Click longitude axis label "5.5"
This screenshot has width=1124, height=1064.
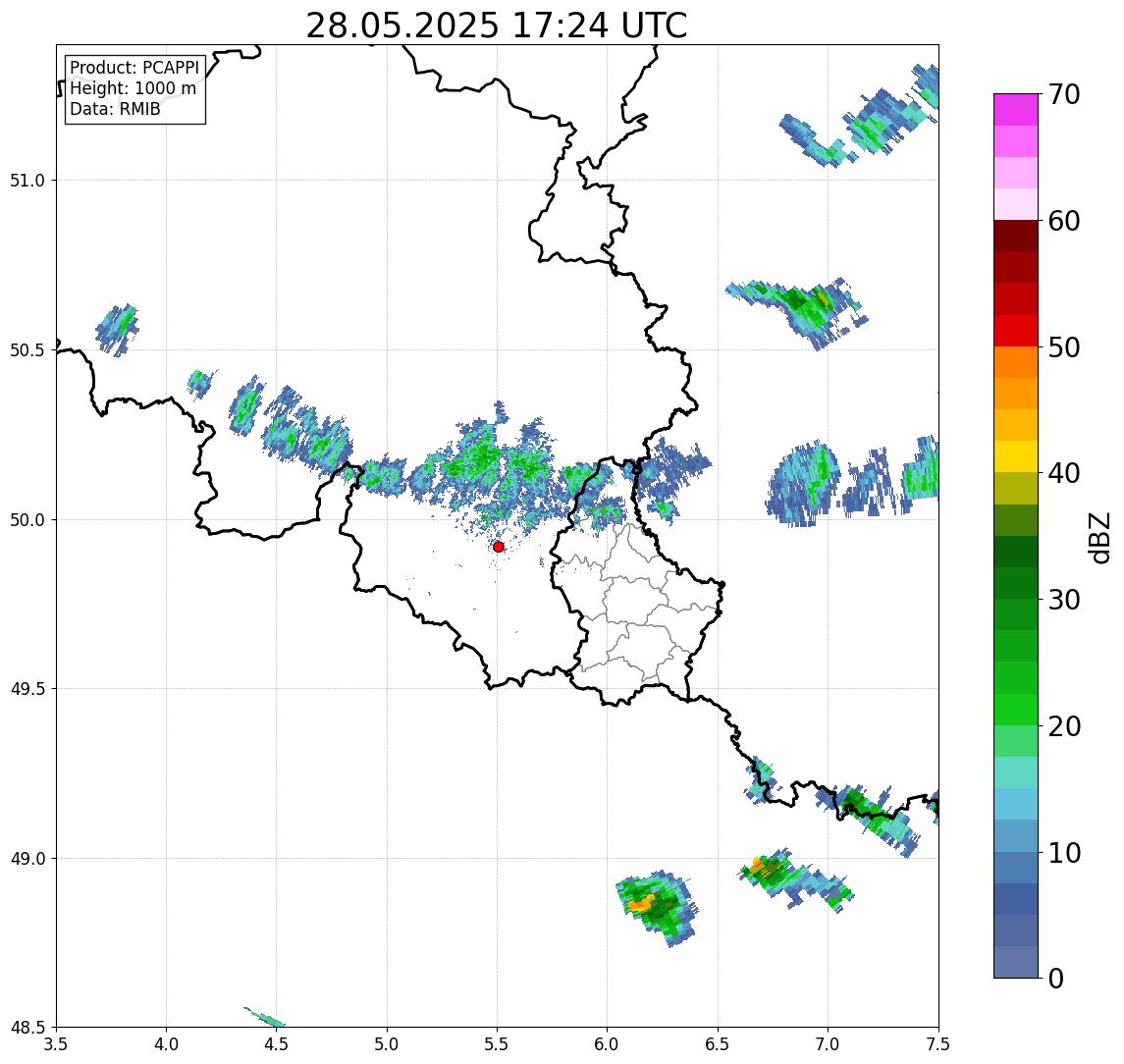(x=498, y=1043)
